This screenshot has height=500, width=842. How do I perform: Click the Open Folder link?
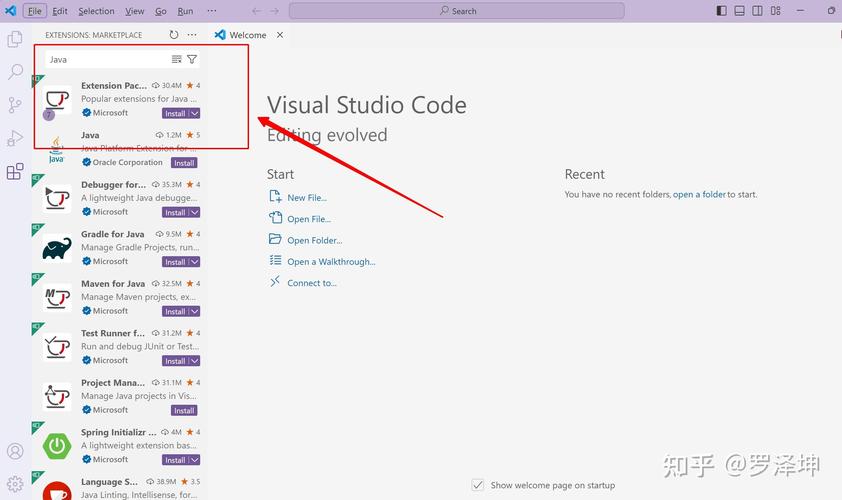314,240
